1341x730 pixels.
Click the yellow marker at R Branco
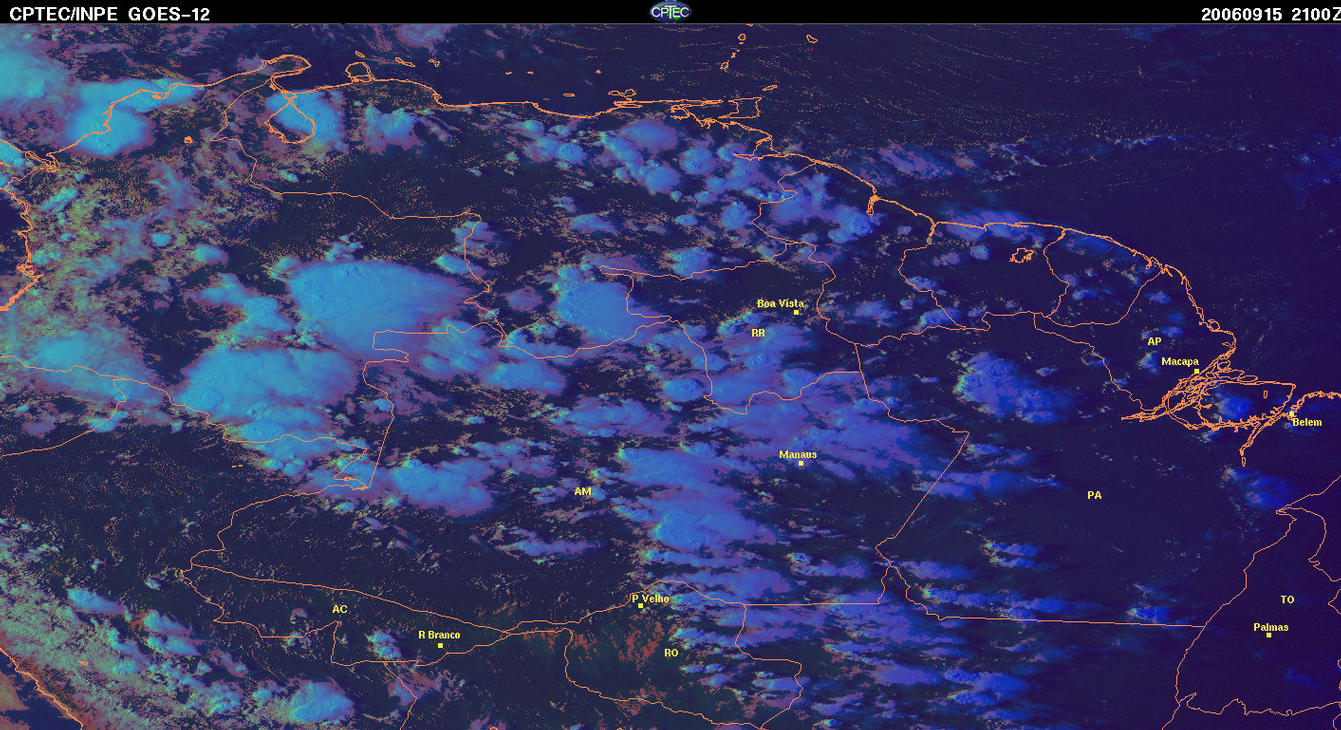441,645
